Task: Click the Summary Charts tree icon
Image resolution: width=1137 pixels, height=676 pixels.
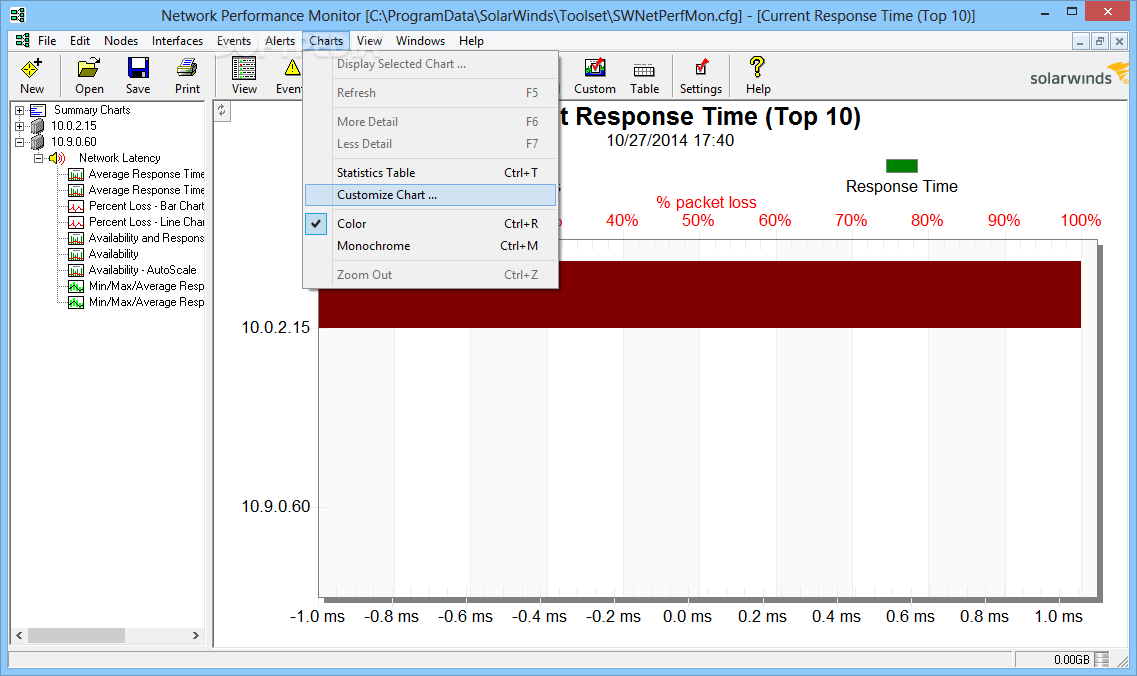Action: pos(38,110)
